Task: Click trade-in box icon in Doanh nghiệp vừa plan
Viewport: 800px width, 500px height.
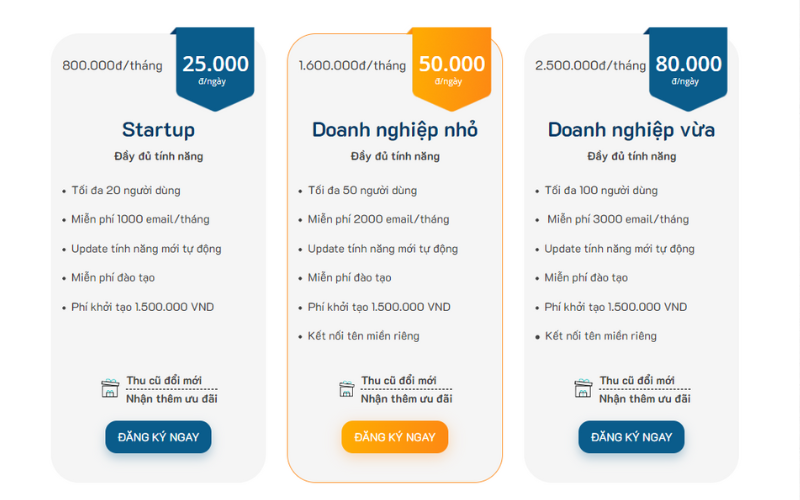Action: coord(583,389)
